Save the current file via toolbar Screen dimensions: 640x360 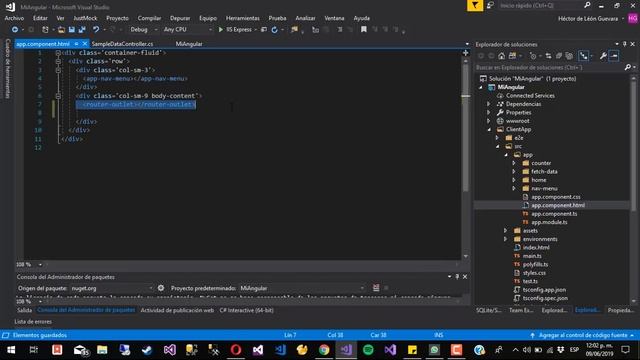click(x=72, y=29)
